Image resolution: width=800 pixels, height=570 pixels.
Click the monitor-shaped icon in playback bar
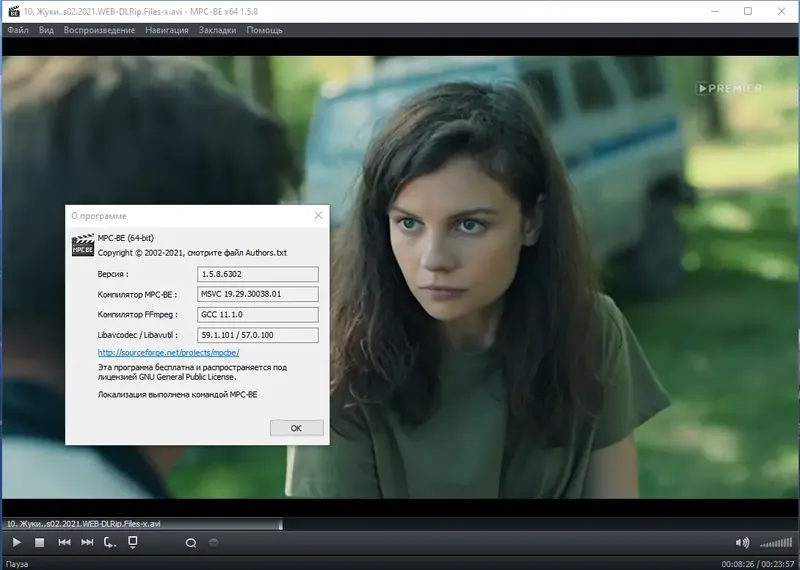point(133,542)
